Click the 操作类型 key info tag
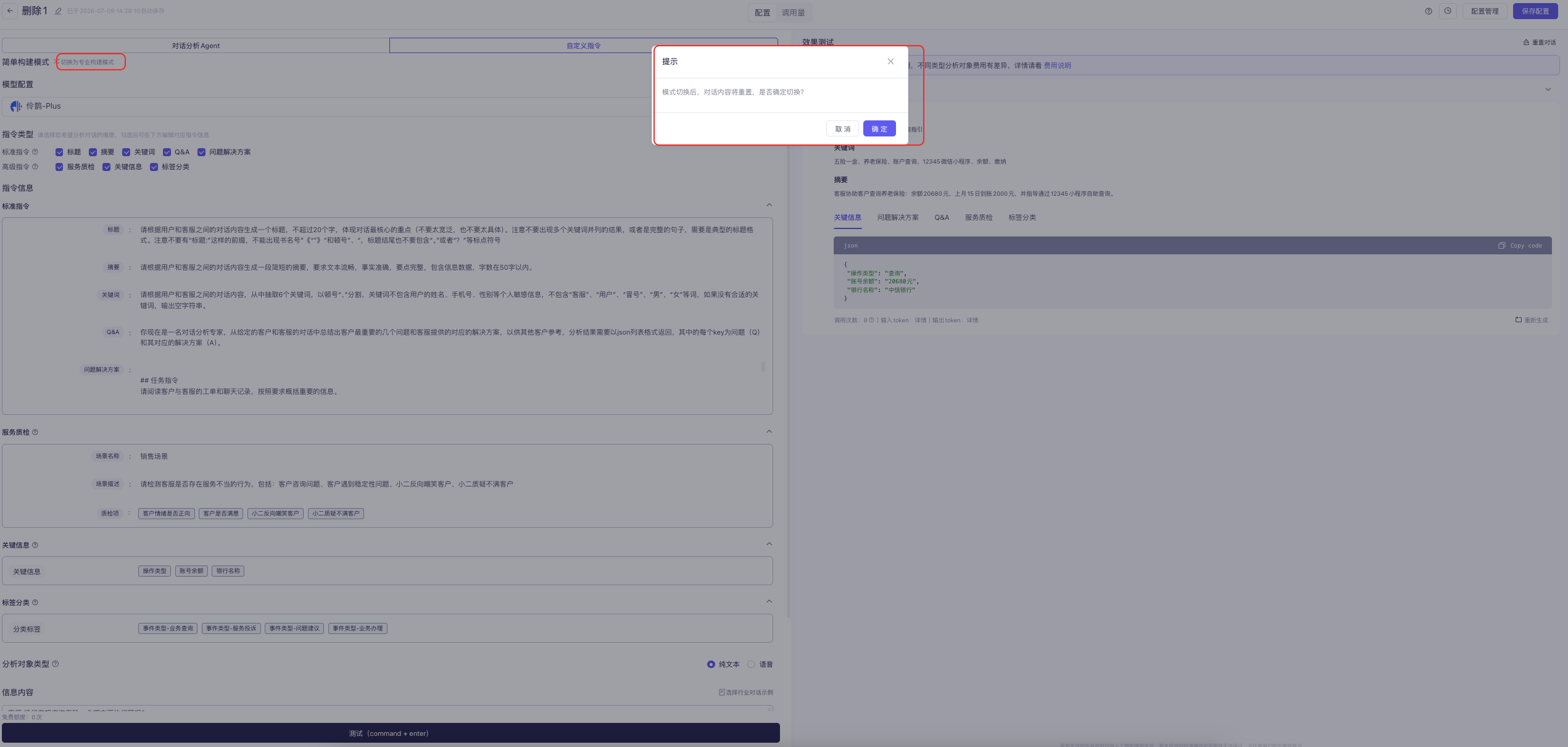The width and height of the screenshot is (1568, 747). (x=154, y=571)
